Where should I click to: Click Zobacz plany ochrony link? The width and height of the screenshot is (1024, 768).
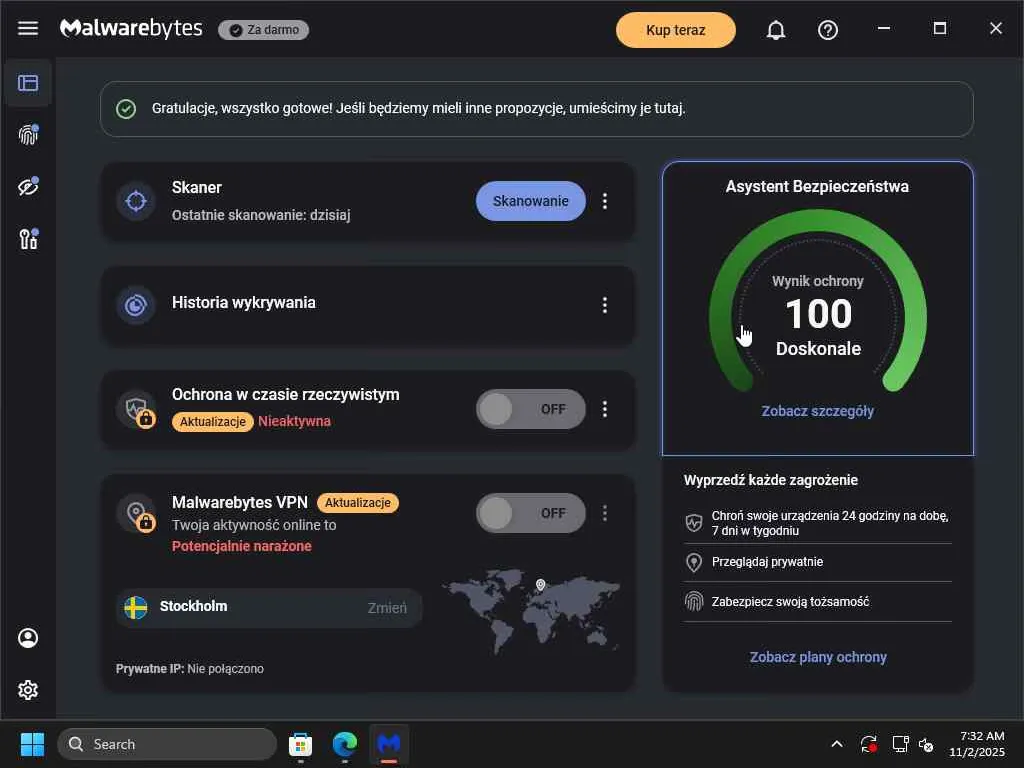pos(818,657)
